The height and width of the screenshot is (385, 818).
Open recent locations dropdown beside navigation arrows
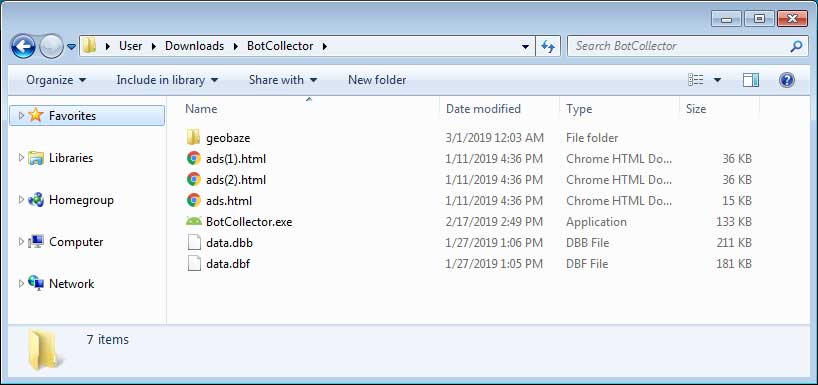(x=71, y=47)
